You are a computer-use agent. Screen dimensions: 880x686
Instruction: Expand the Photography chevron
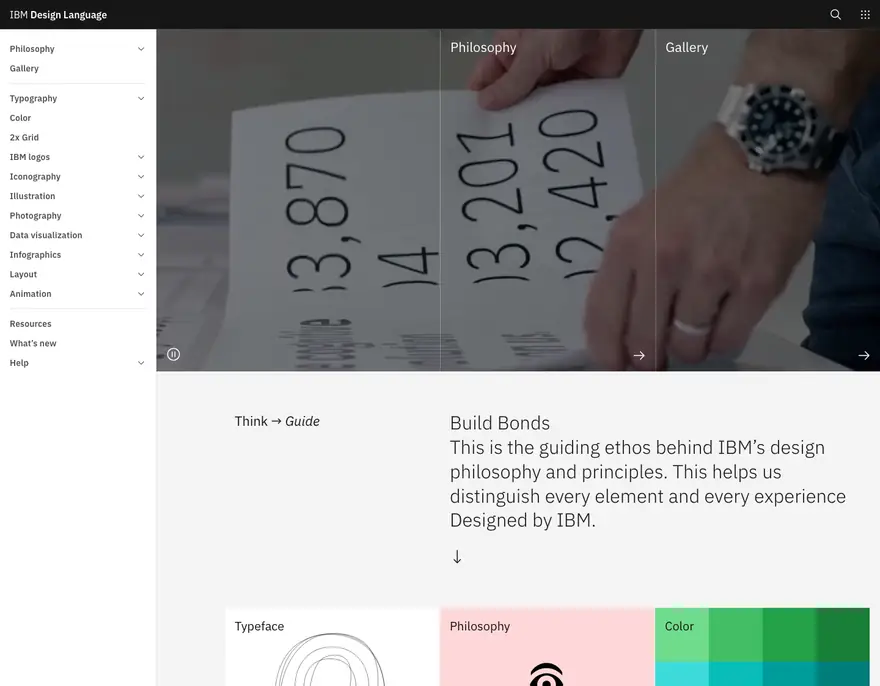tap(141, 216)
